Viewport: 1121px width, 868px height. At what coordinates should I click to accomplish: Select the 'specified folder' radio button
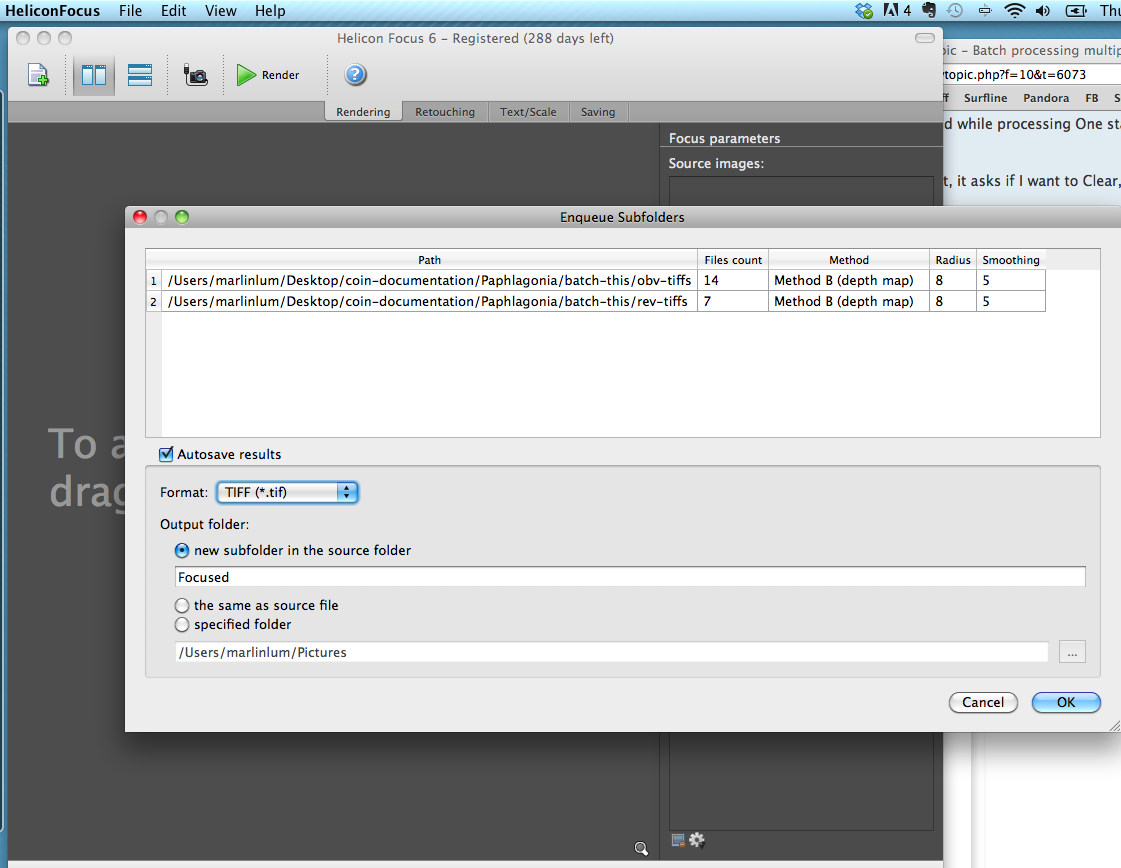[182, 624]
